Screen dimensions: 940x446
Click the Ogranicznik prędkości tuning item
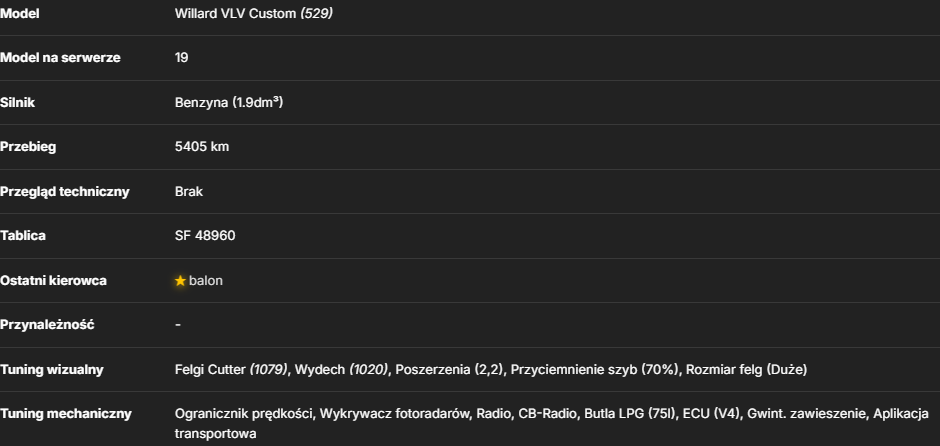pyautogui.click(x=243, y=414)
